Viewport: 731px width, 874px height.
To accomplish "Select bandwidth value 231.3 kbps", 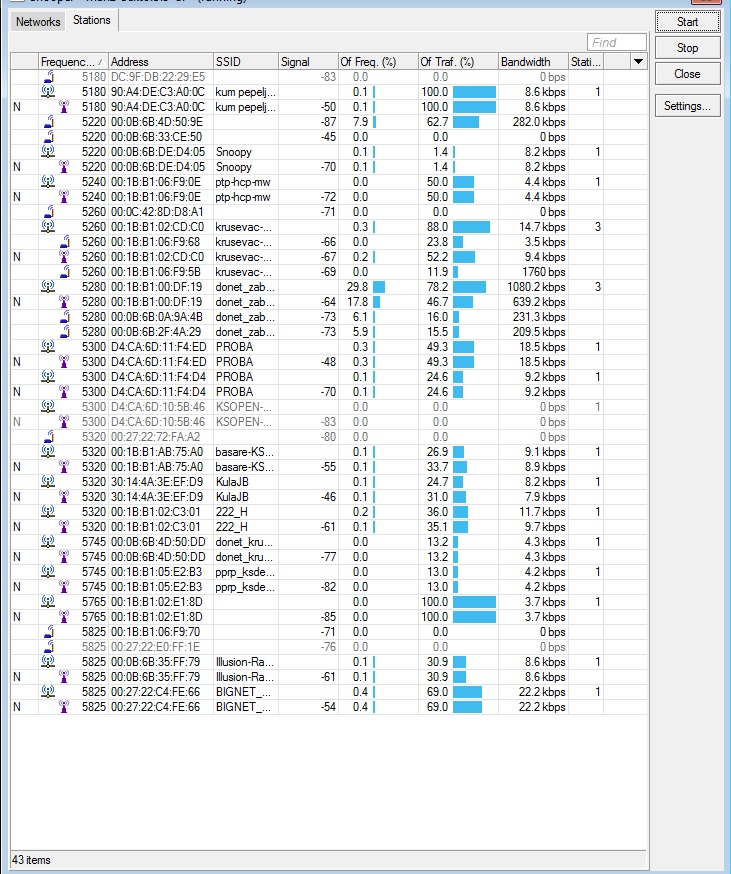I will [x=539, y=317].
